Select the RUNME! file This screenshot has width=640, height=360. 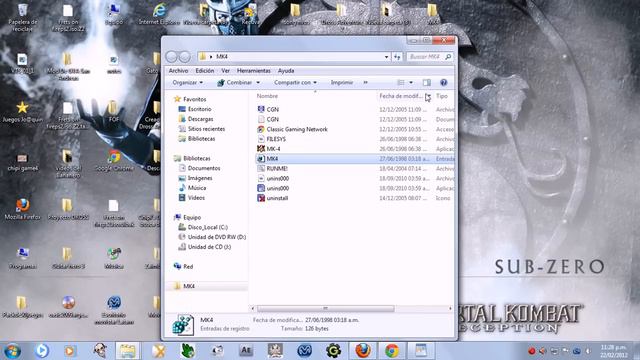point(277,169)
